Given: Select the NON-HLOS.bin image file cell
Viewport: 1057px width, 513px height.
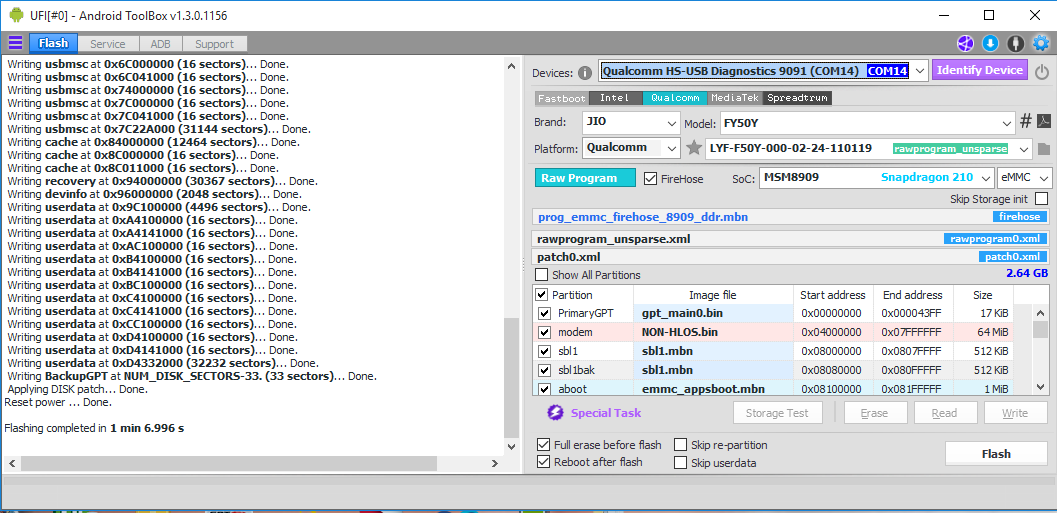Looking at the screenshot, I should (713, 332).
